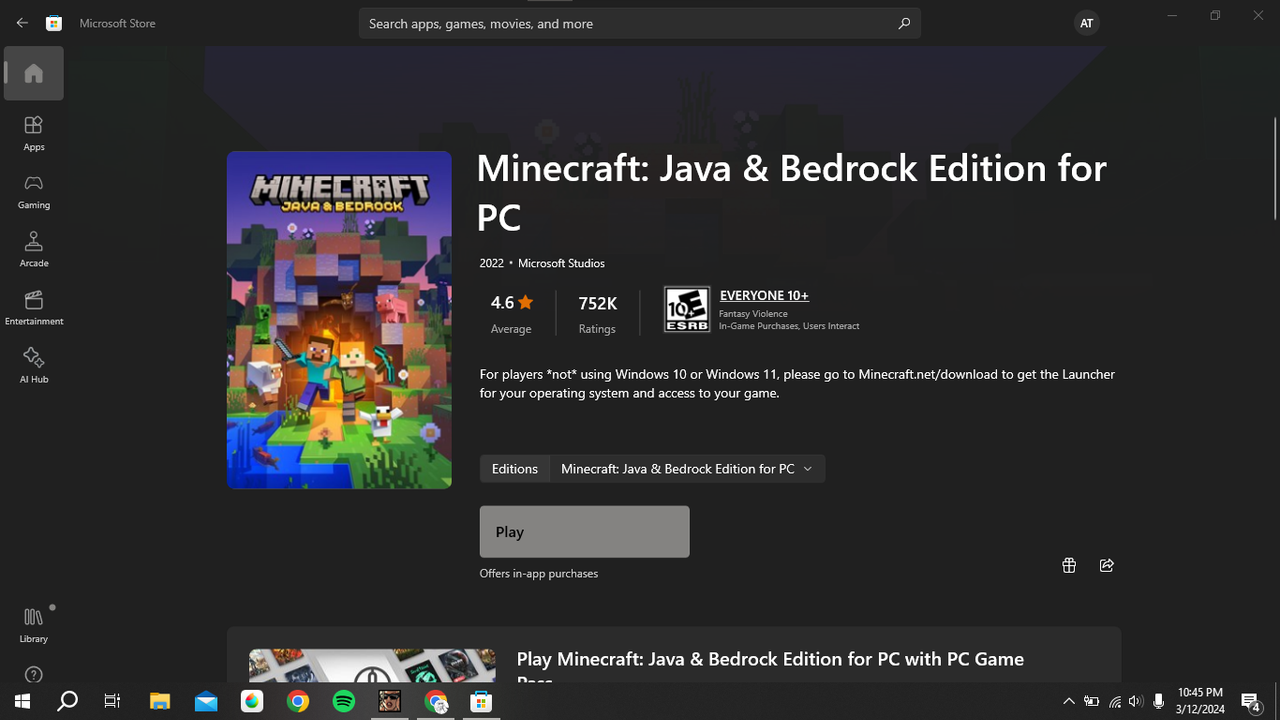Open the EVERYONE 10+ link
Viewport: 1280px width, 720px height.
[764, 295]
